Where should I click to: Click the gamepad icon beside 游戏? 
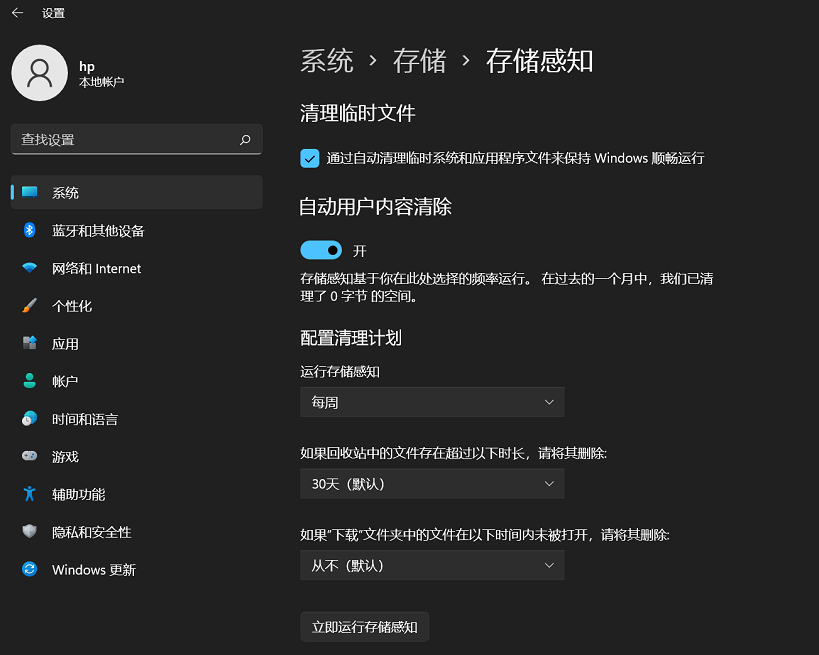(30, 456)
